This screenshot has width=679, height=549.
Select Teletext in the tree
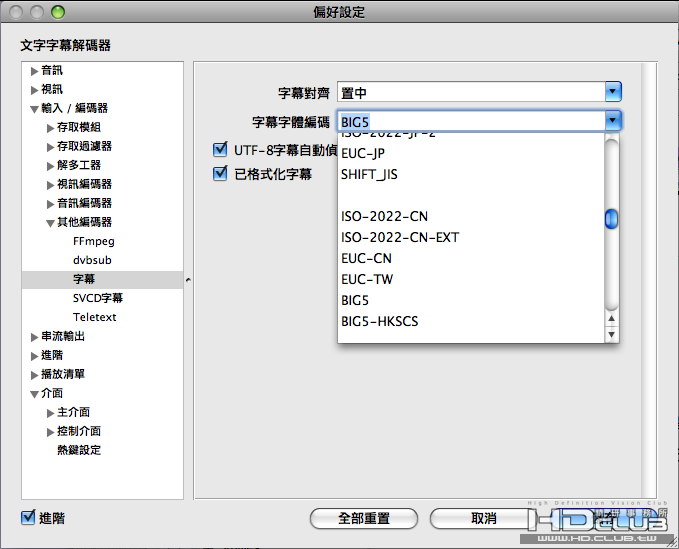pyautogui.click(x=94, y=317)
